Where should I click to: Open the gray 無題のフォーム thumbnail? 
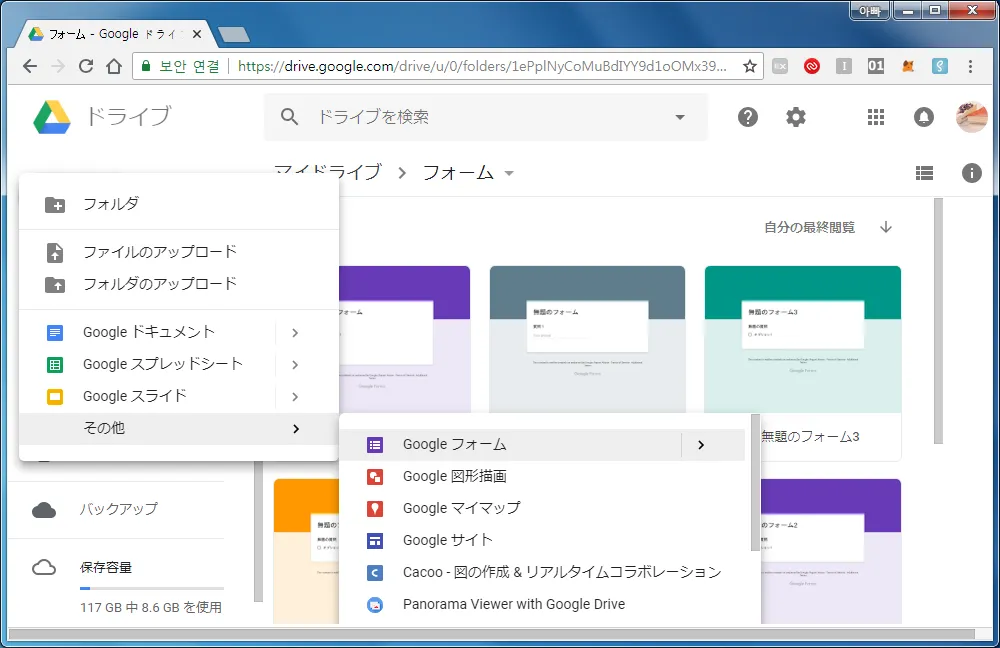coord(587,339)
